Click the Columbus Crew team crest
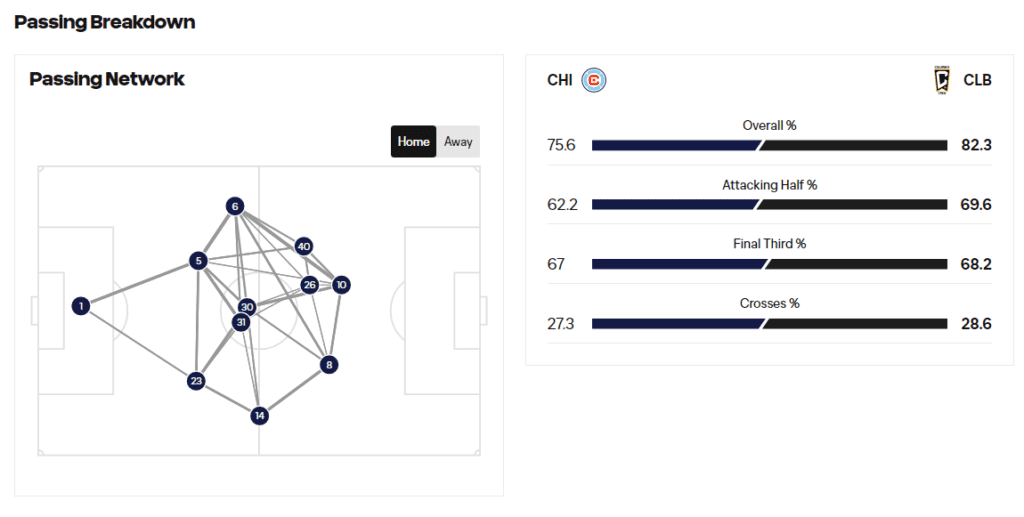This screenshot has height=517, width=1024. point(942,80)
